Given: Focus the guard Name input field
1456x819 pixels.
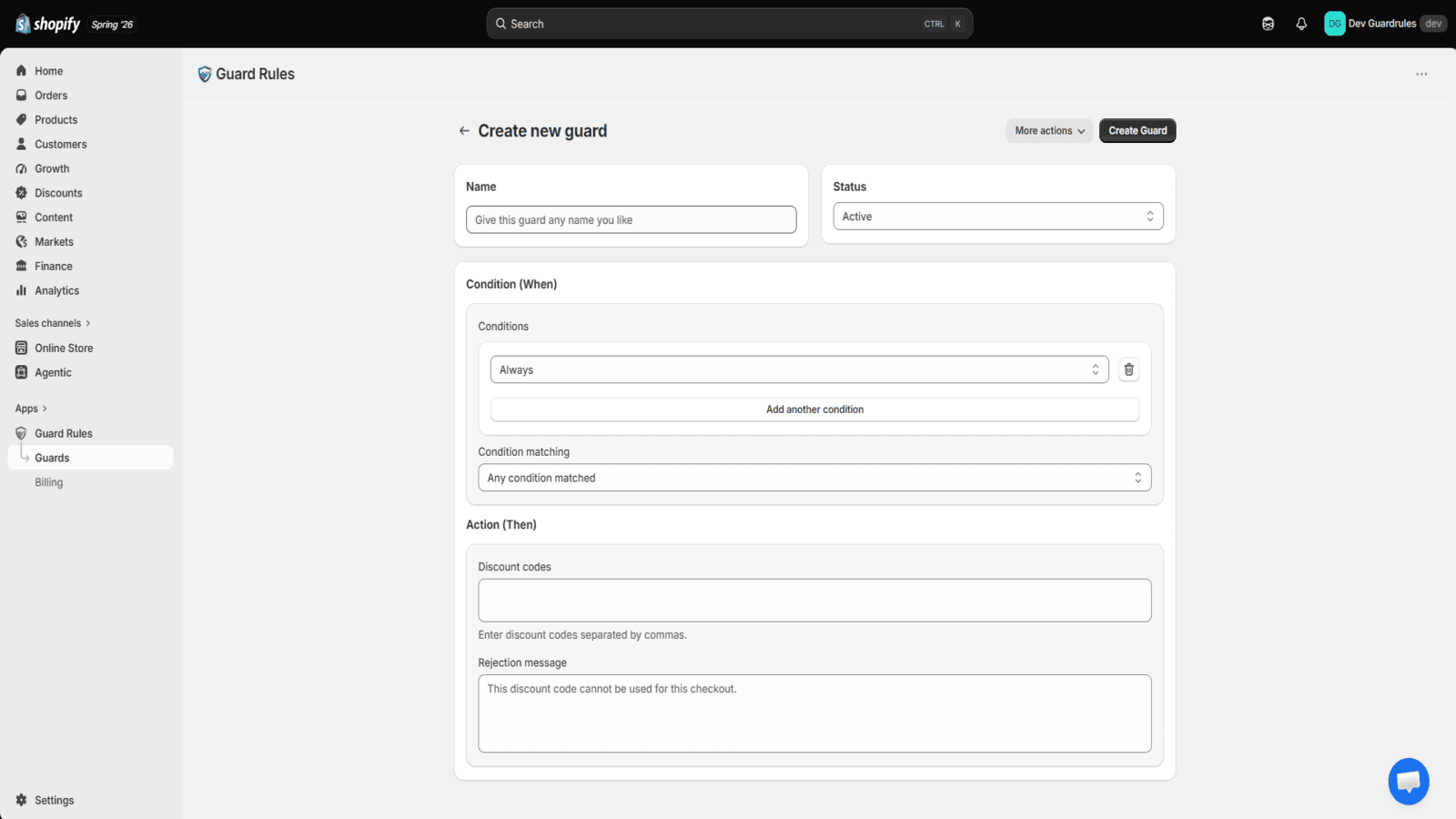Looking at the screenshot, I should click(631, 220).
